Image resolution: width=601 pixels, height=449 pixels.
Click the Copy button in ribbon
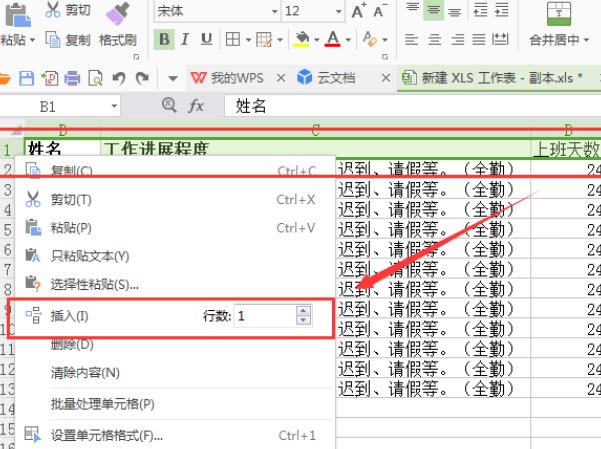68,39
